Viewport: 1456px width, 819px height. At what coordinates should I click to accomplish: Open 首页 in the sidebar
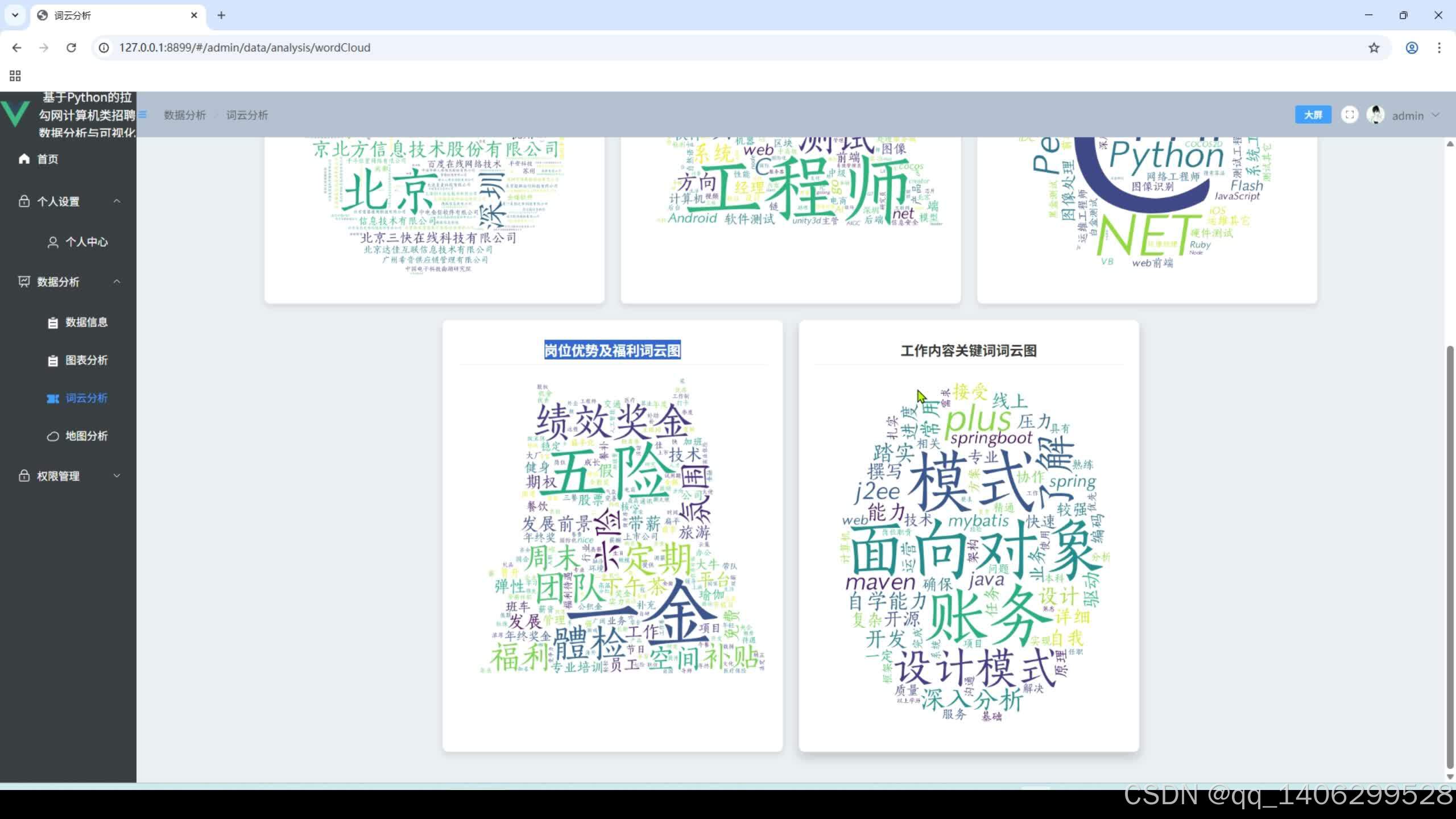(68, 159)
